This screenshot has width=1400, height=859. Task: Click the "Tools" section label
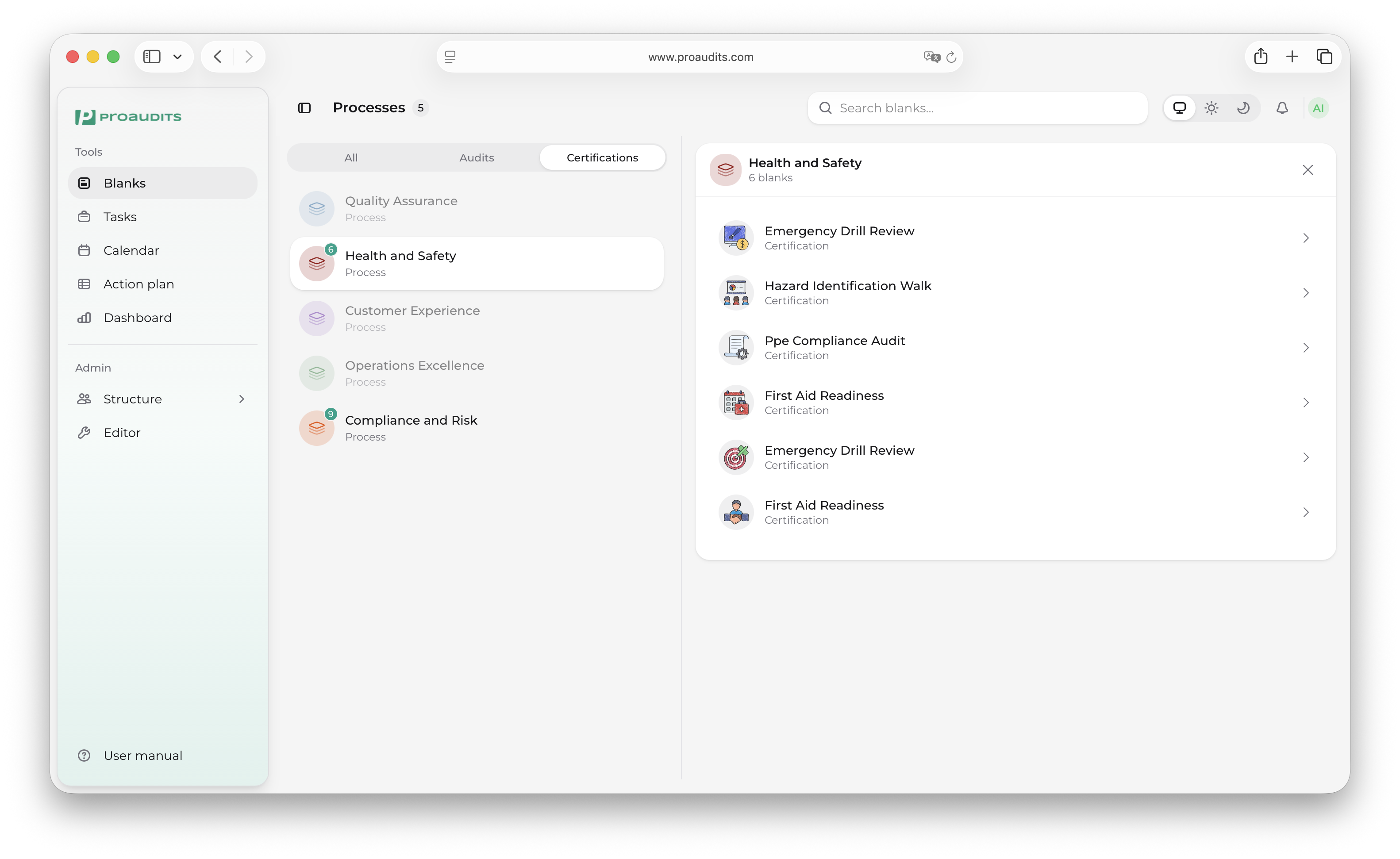pos(88,152)
